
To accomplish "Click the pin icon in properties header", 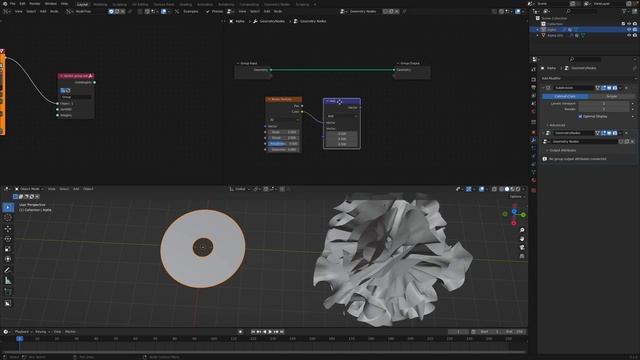I will [635, 68].
